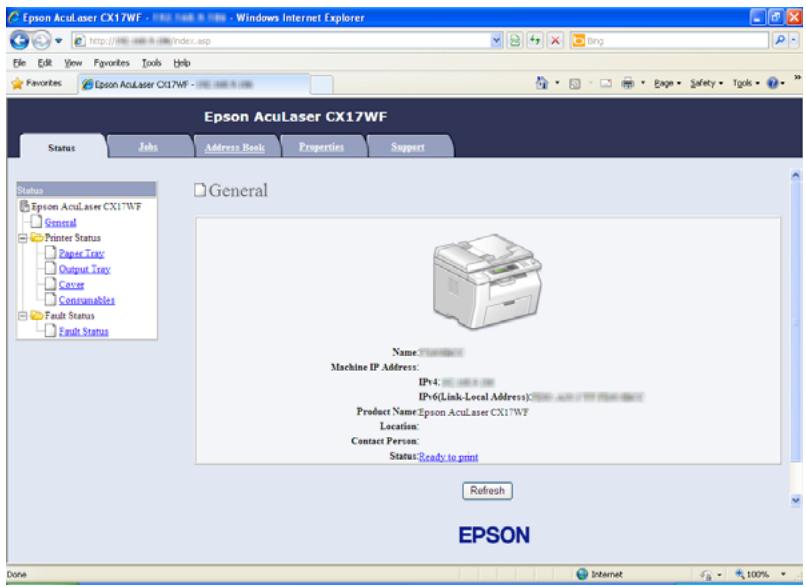Open the Edit menu
Viewport: 806px width, 587px height.
(45, 63)
